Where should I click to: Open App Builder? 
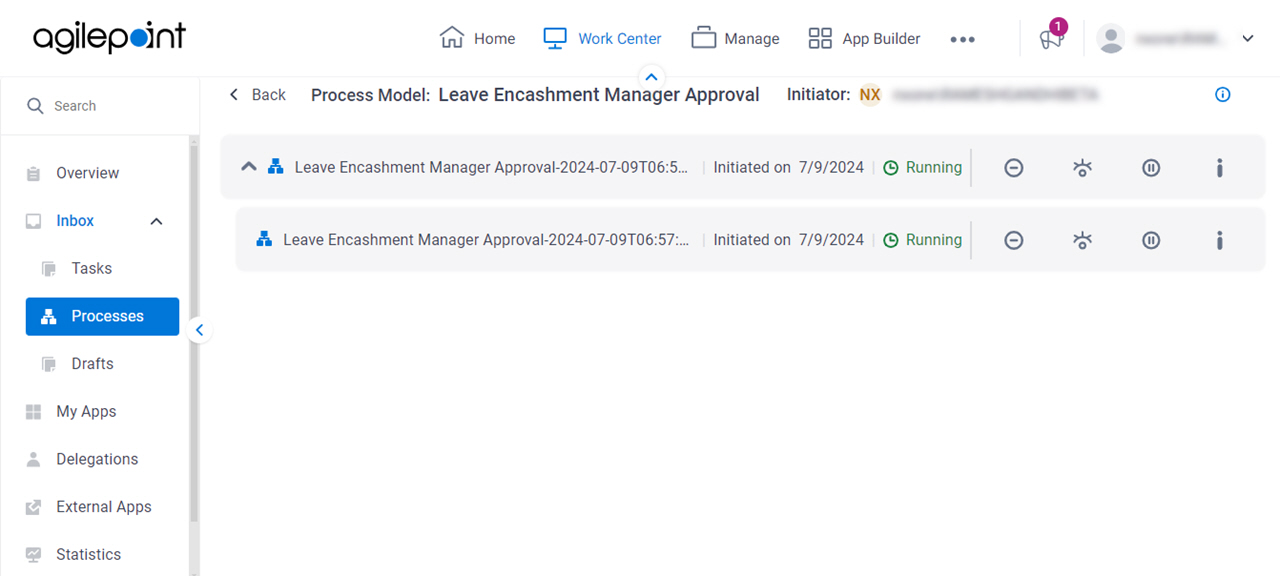click(864, 38)
